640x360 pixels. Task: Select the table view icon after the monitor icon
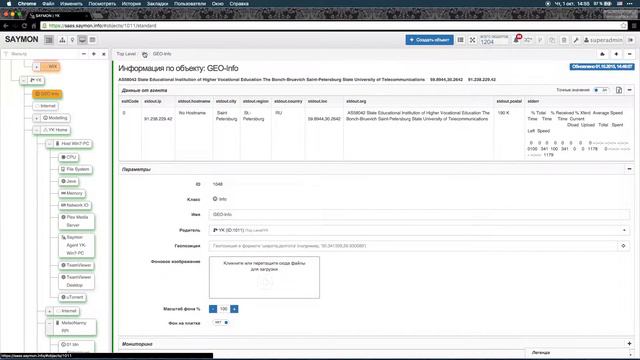[93, 40]
